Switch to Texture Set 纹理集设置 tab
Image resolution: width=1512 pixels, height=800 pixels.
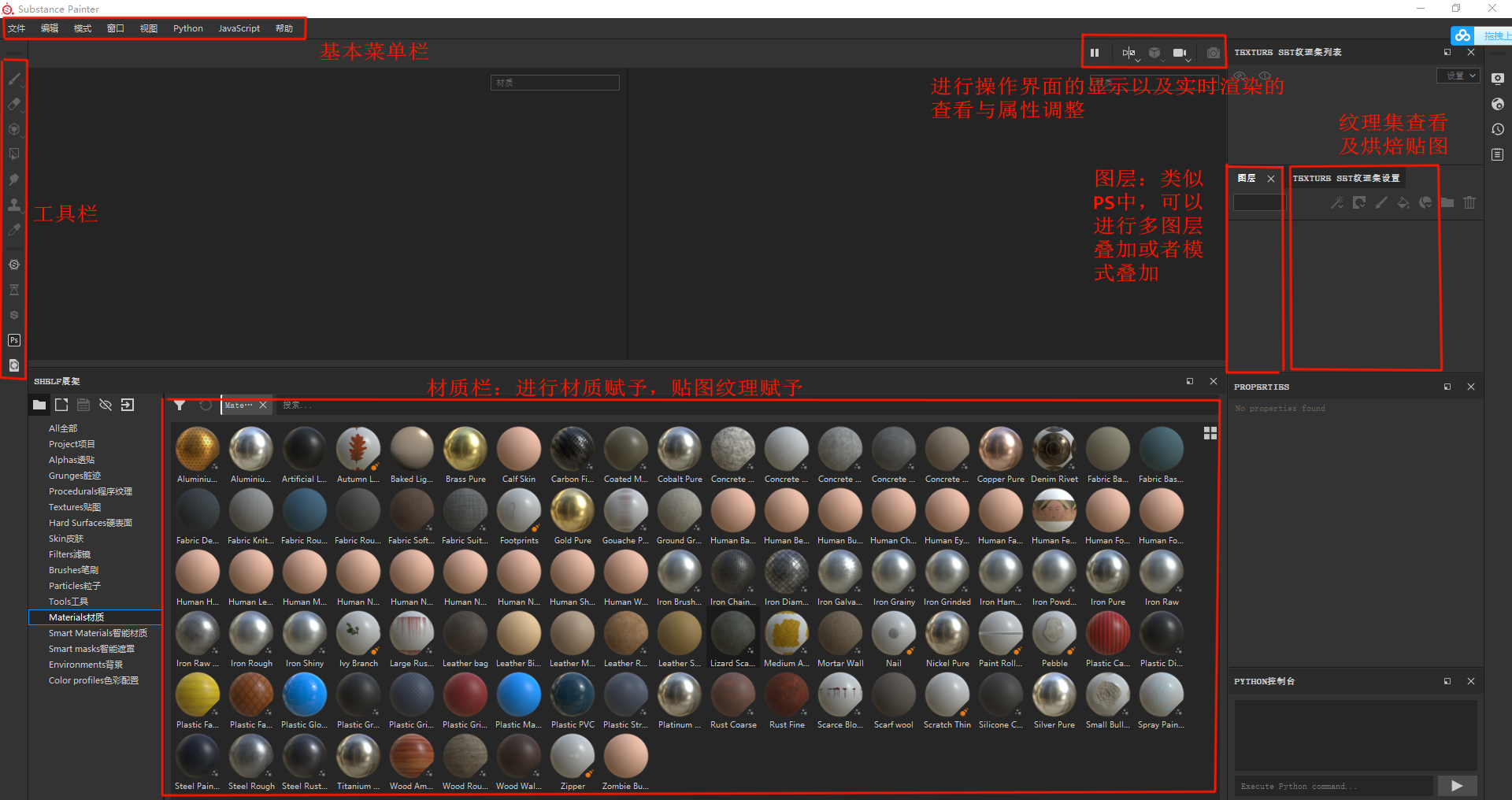1346,178
